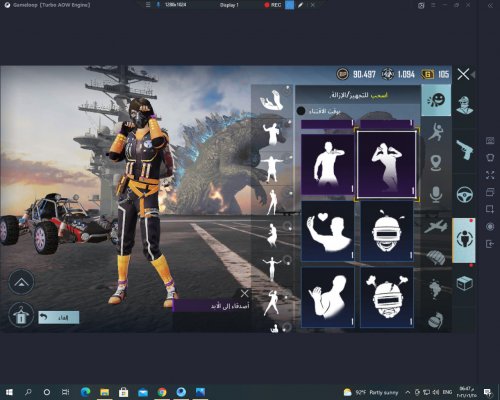Click the Gameloop region capture icon
Viewport: 500px width, 400px height.
click(490, 209)
